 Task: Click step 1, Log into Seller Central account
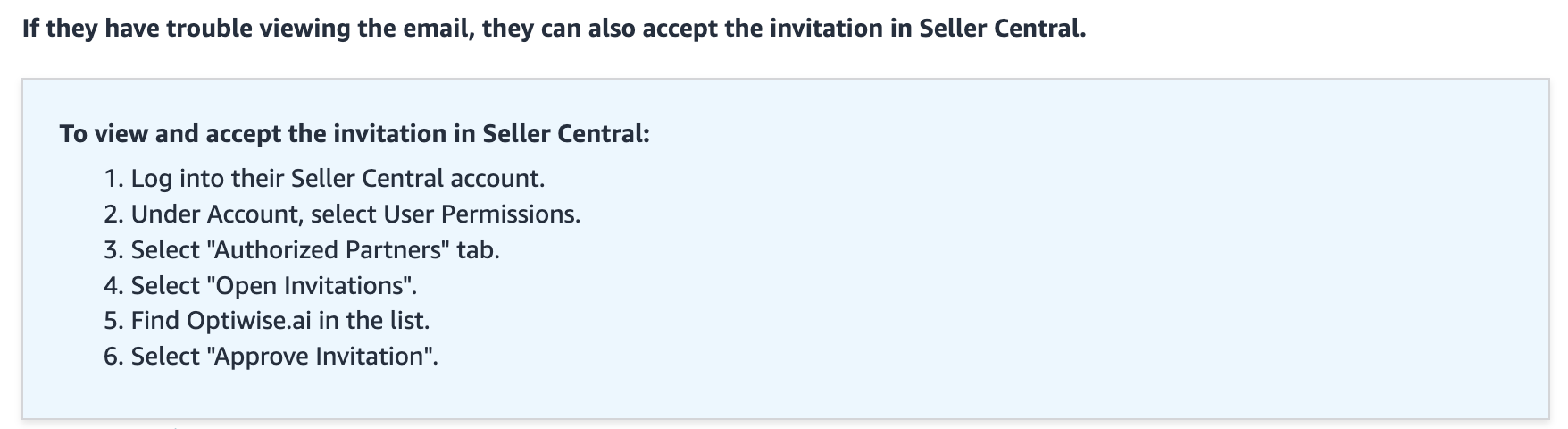(x=337, y=179)
